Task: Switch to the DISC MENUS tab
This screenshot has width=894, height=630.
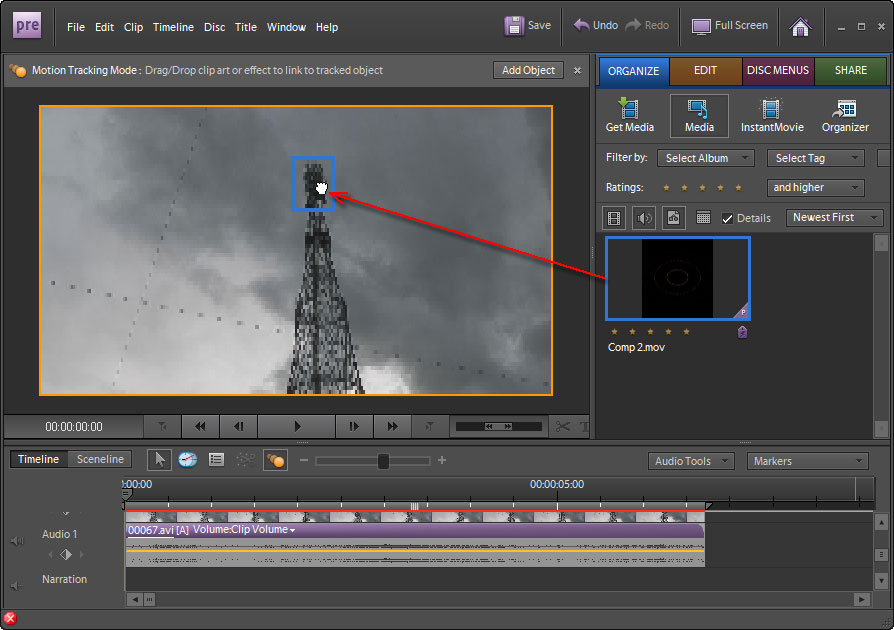Action: click(x=778, y=71)
